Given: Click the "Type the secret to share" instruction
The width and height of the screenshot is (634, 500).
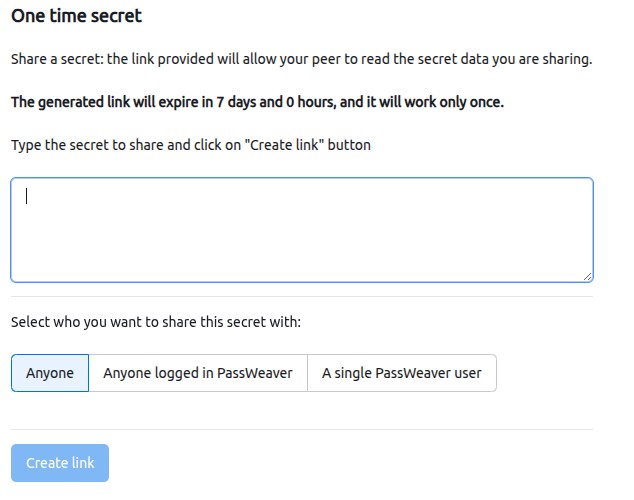Looking at the screenshot, I should pyautogui.click(x=190, y=145).
